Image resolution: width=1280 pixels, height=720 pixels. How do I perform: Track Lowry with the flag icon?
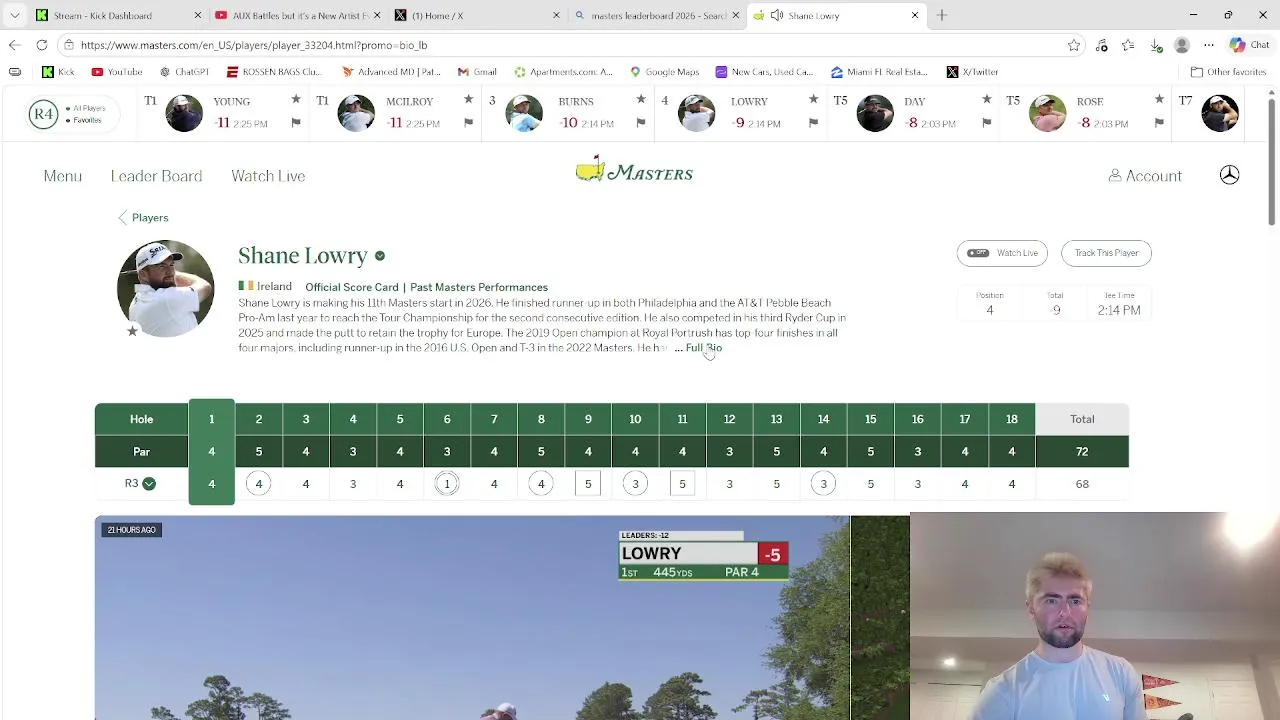point(813,123)
